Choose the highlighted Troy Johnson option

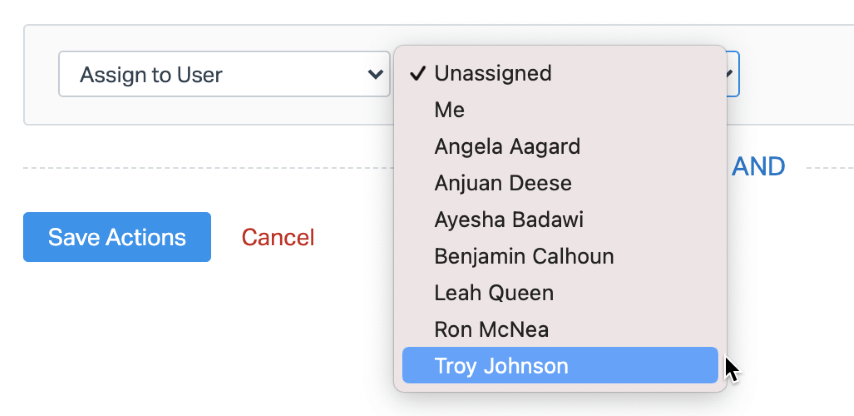pyautogui.click(x=501, y=366)
